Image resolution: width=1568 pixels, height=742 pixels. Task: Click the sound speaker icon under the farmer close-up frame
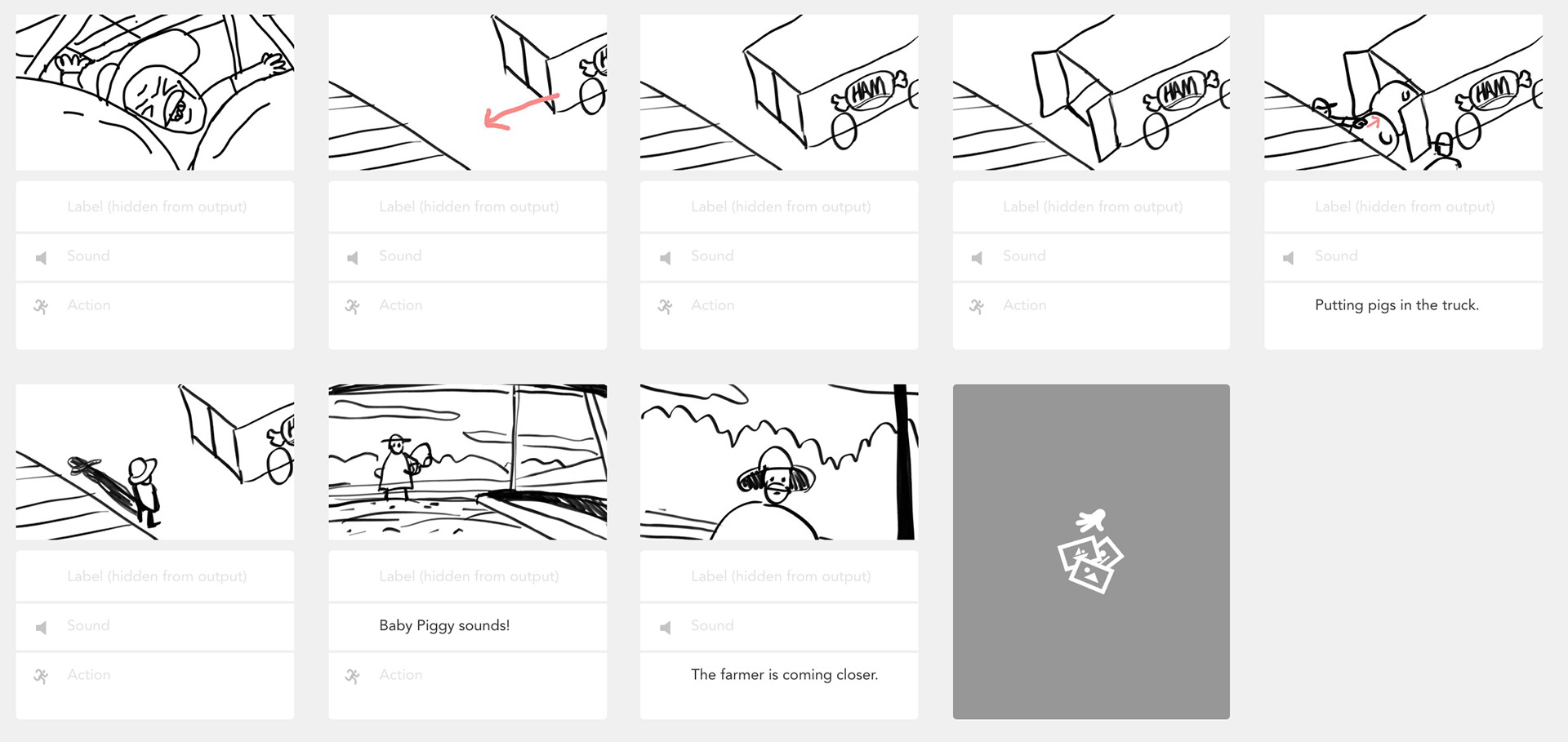[x=665, y=628]
